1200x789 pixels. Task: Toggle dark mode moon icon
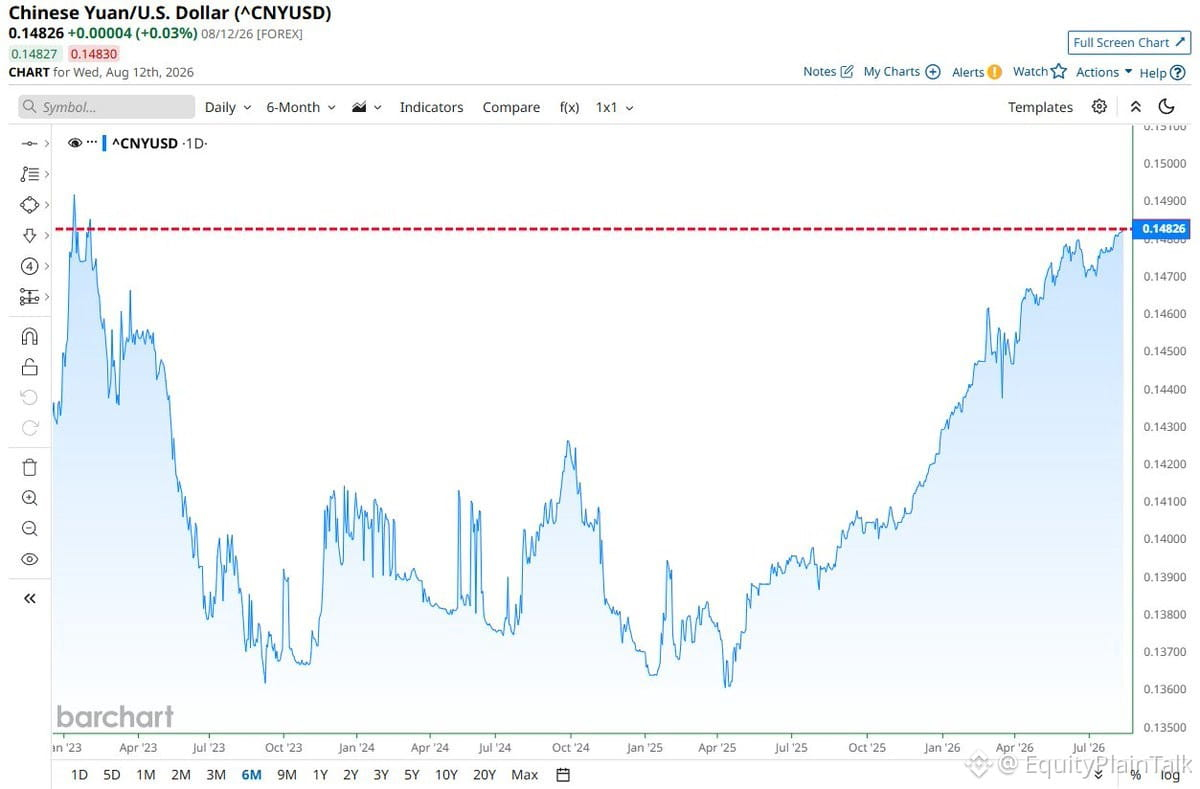click(1166, 107)
